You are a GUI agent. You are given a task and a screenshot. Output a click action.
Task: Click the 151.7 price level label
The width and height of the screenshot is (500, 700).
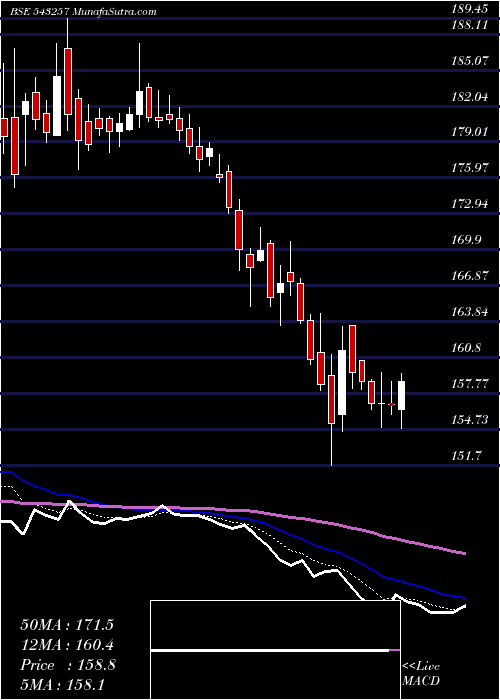pos(464,455)
